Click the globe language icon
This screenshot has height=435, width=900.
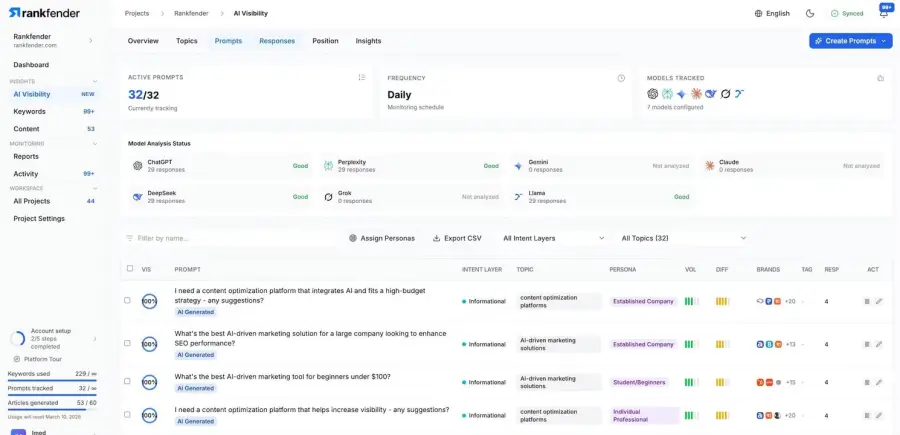pyautogui.click(x=758, y=13)
